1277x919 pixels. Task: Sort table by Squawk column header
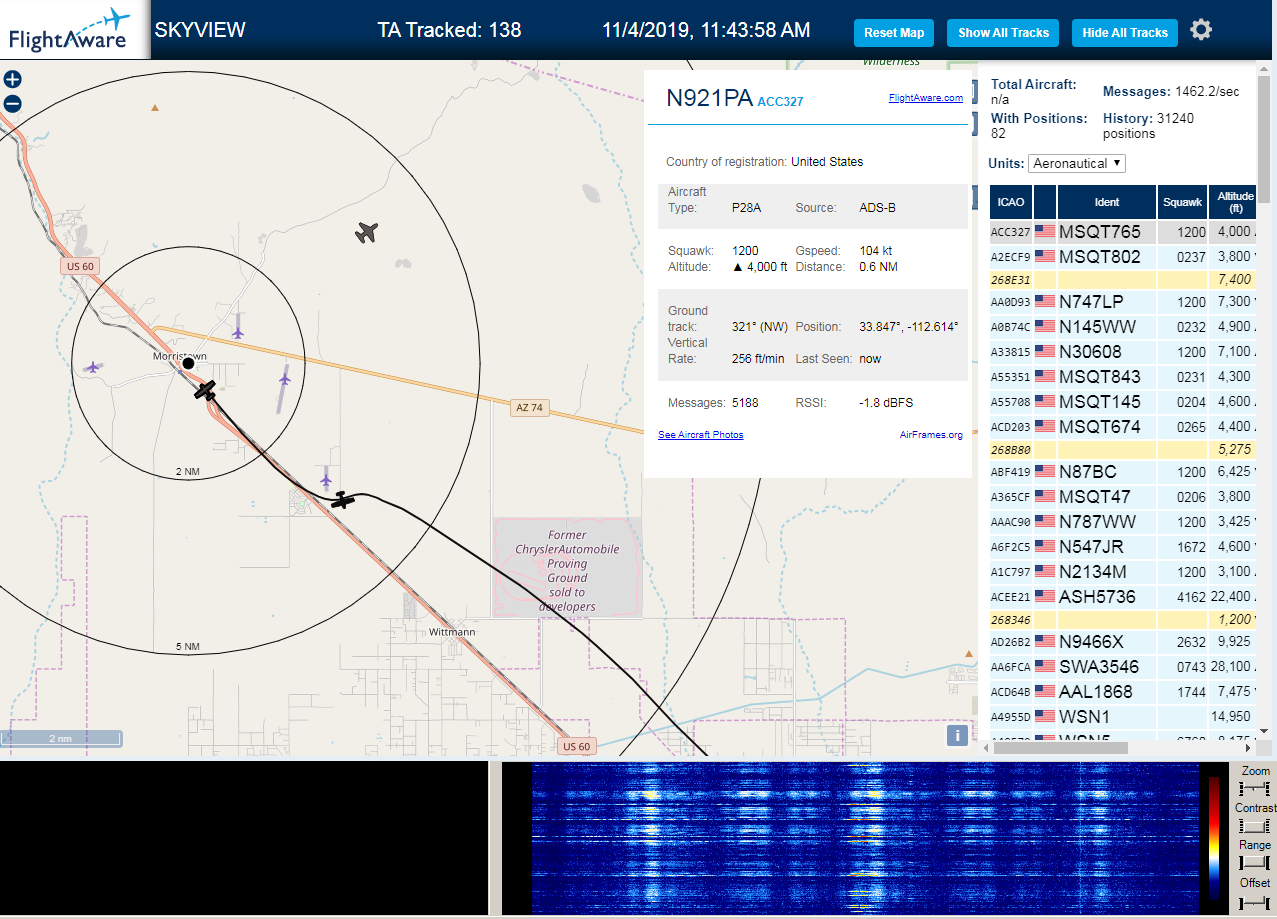point(1182,202)
